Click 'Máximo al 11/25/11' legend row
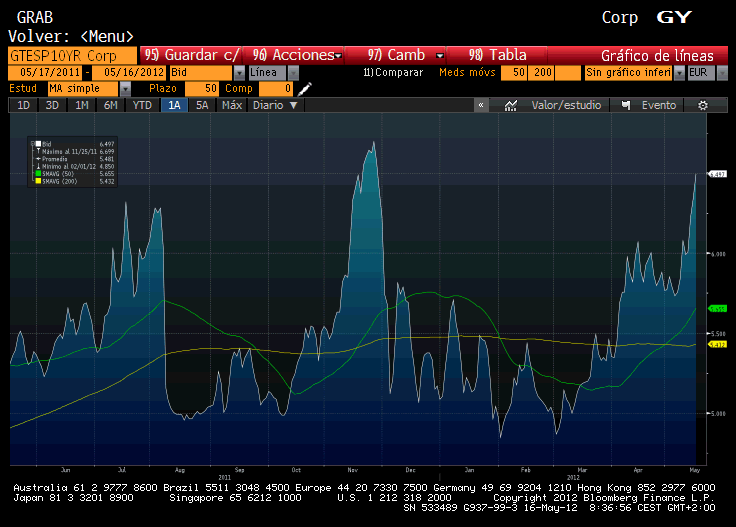 click(69, 152)
